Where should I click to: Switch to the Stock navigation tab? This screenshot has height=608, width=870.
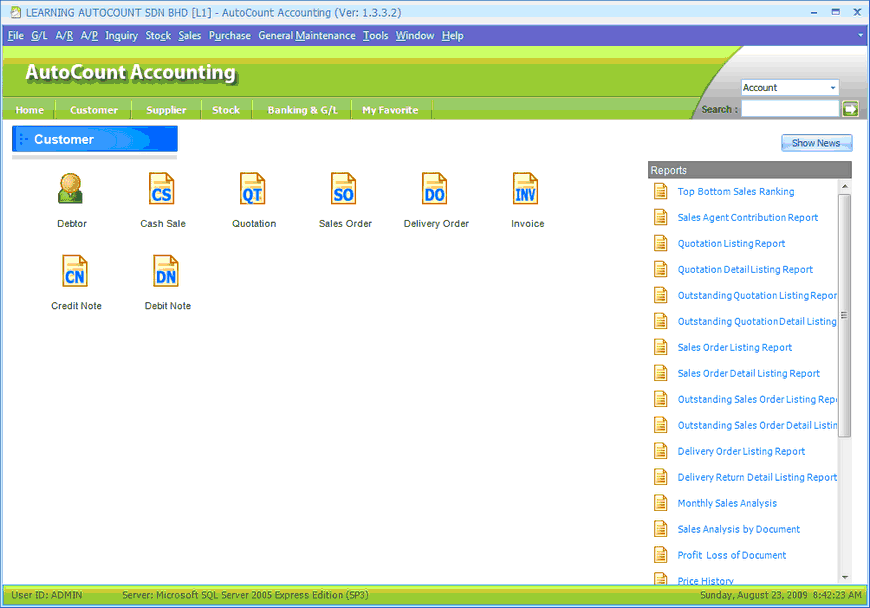pyautogui.click(x=226, y=110)
